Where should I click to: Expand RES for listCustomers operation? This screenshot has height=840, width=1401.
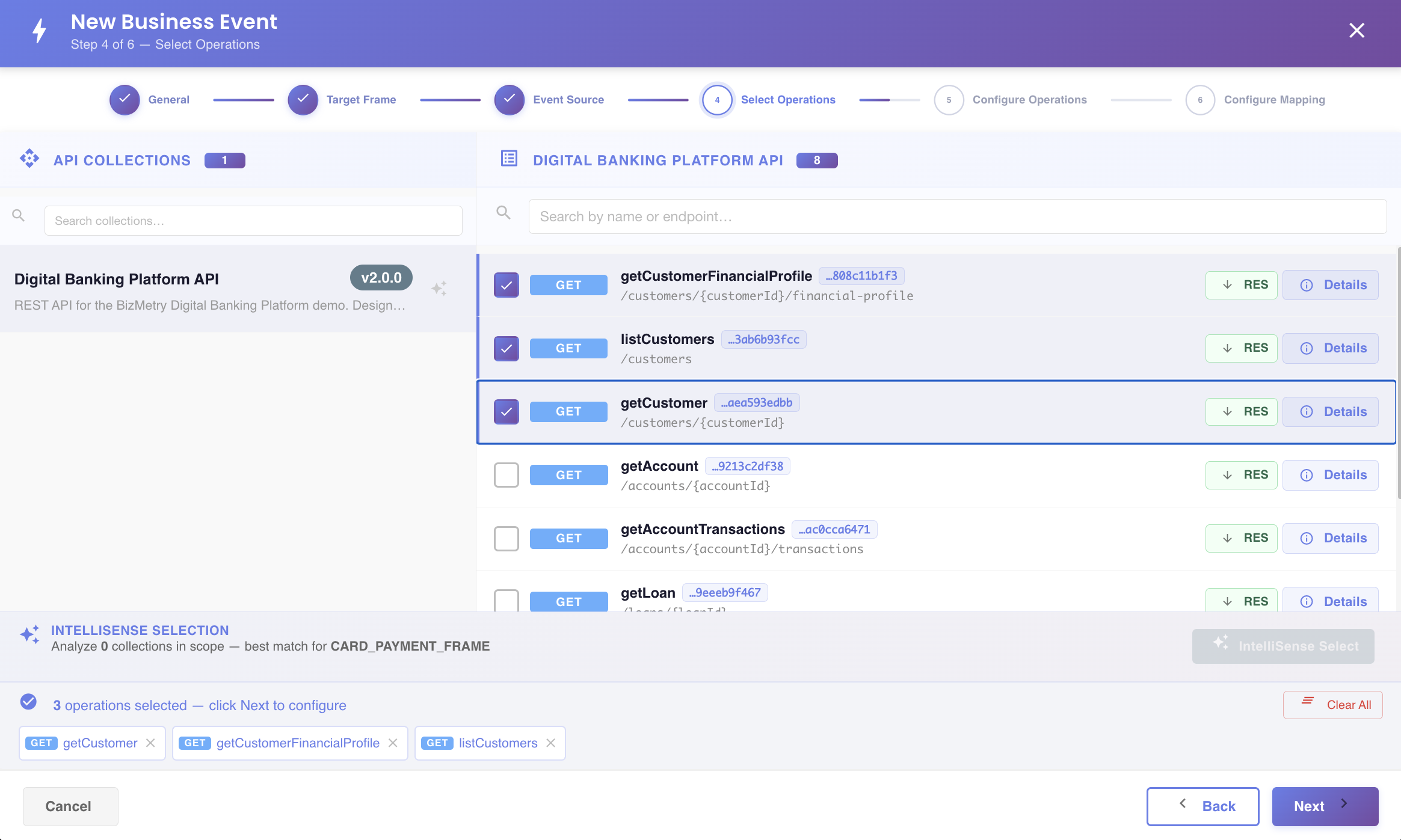[x=1241, y=348]
